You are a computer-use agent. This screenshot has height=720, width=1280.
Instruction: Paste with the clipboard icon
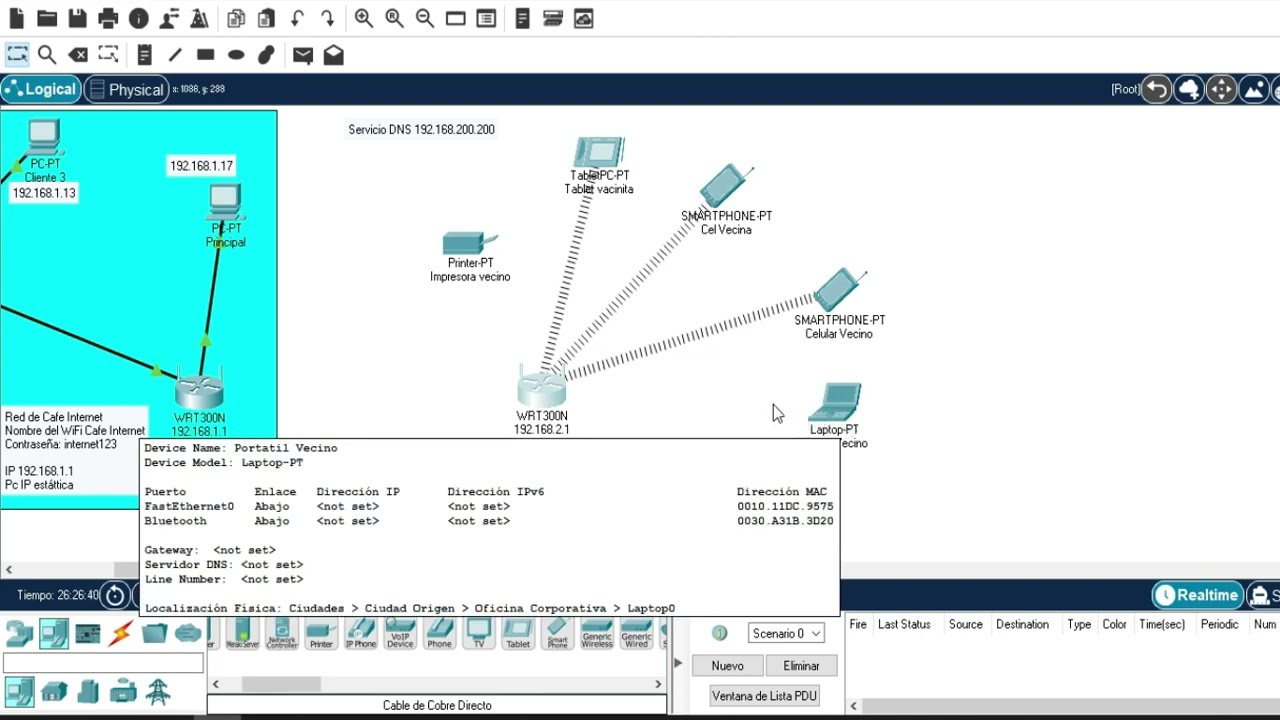click(266, 18)
